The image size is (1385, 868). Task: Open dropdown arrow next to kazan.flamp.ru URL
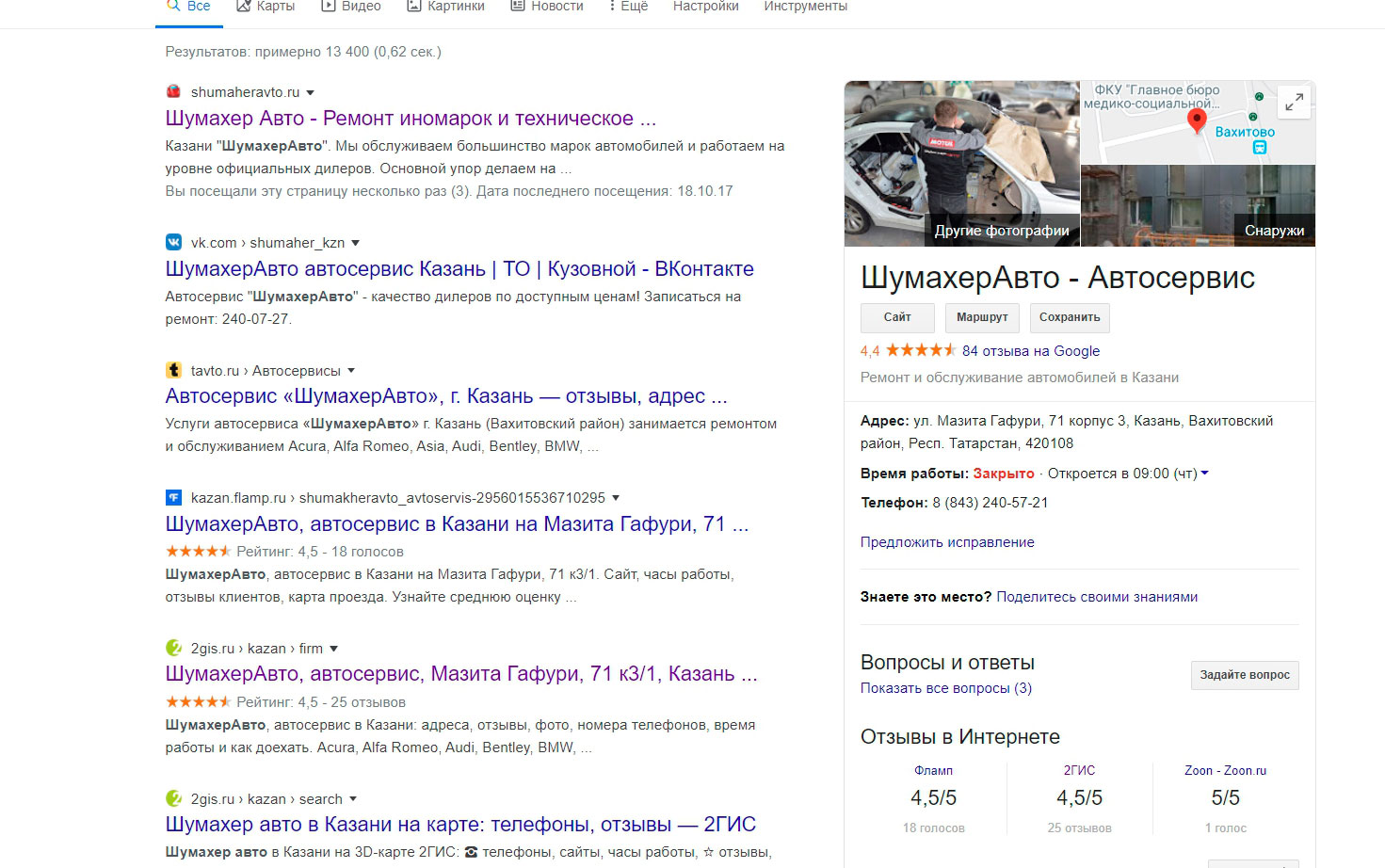tap(616, 497)
